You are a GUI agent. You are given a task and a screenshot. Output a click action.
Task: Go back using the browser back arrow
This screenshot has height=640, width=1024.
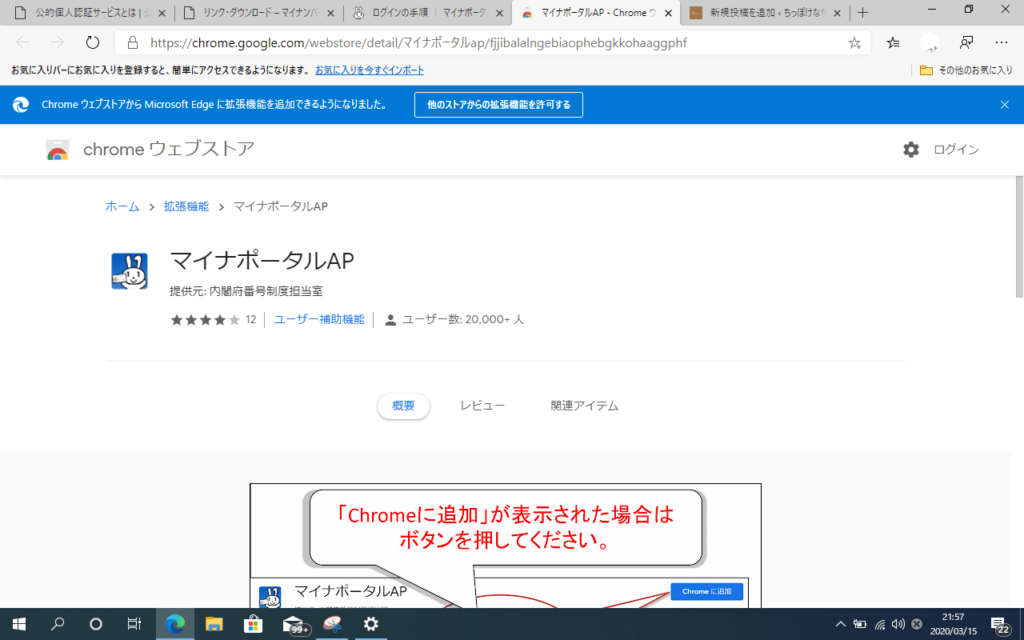coord(23,43)
